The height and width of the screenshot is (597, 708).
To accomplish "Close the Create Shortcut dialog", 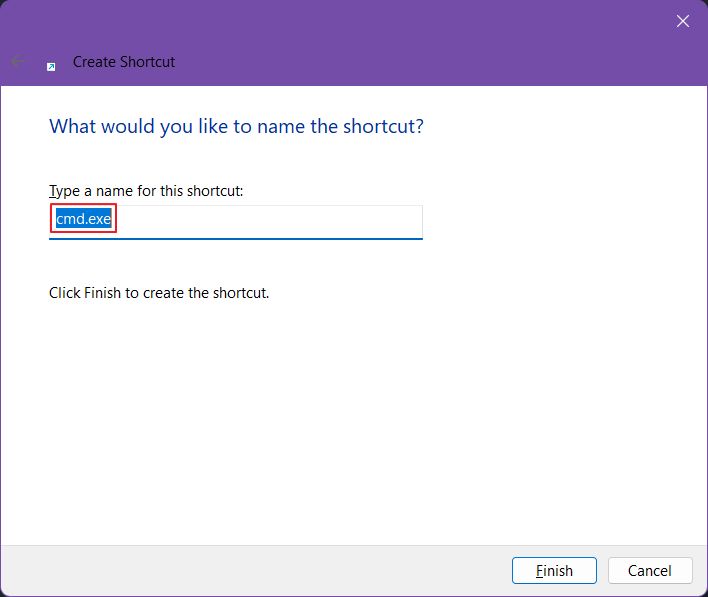I will click(682, 21).
